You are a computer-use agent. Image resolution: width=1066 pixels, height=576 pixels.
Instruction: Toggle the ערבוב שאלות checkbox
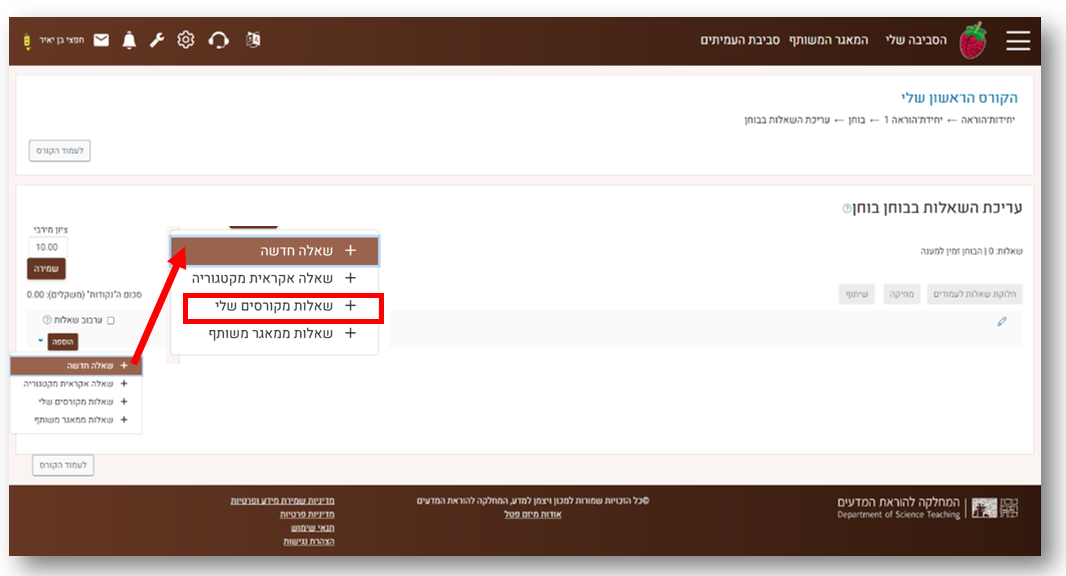(x=111, y=320)
